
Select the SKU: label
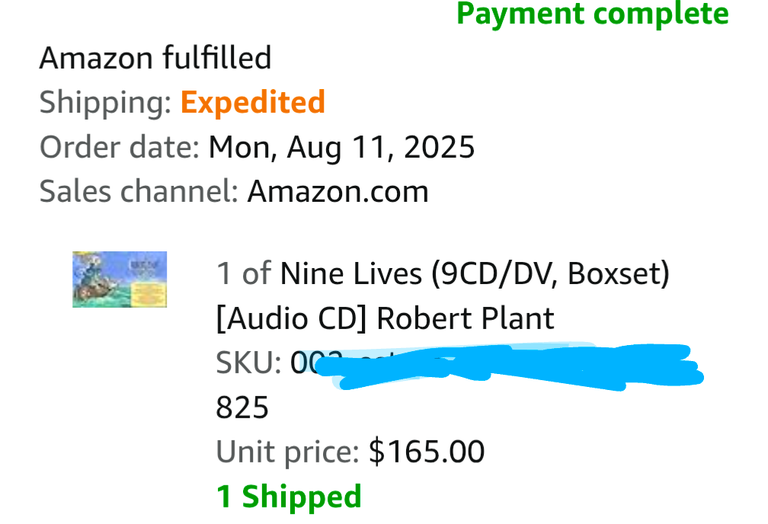pyautogui.click(x=248, y=363)
